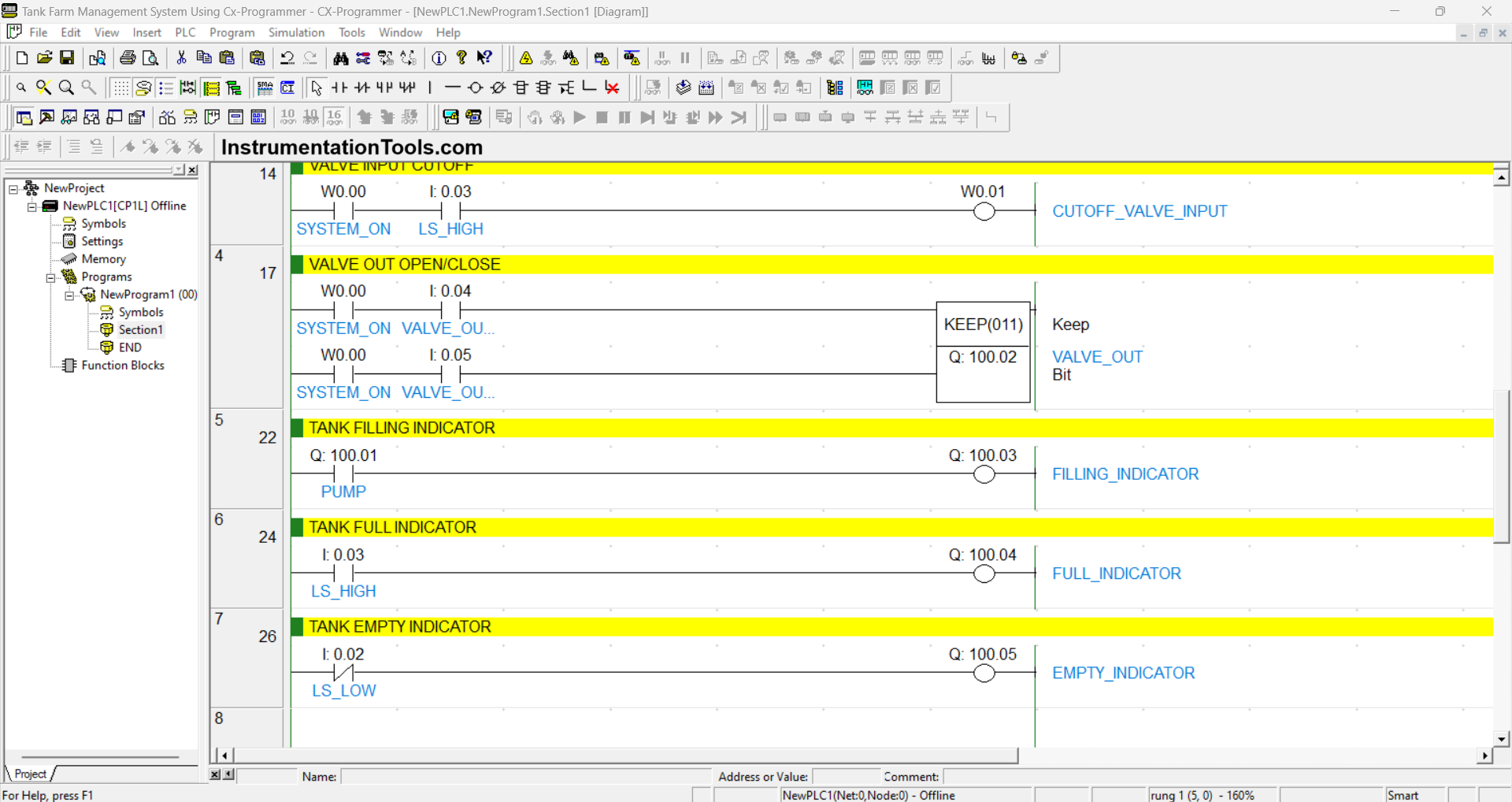Open the PLC menu
This screenshot has width=1512, height=802.
pos(185,32)
